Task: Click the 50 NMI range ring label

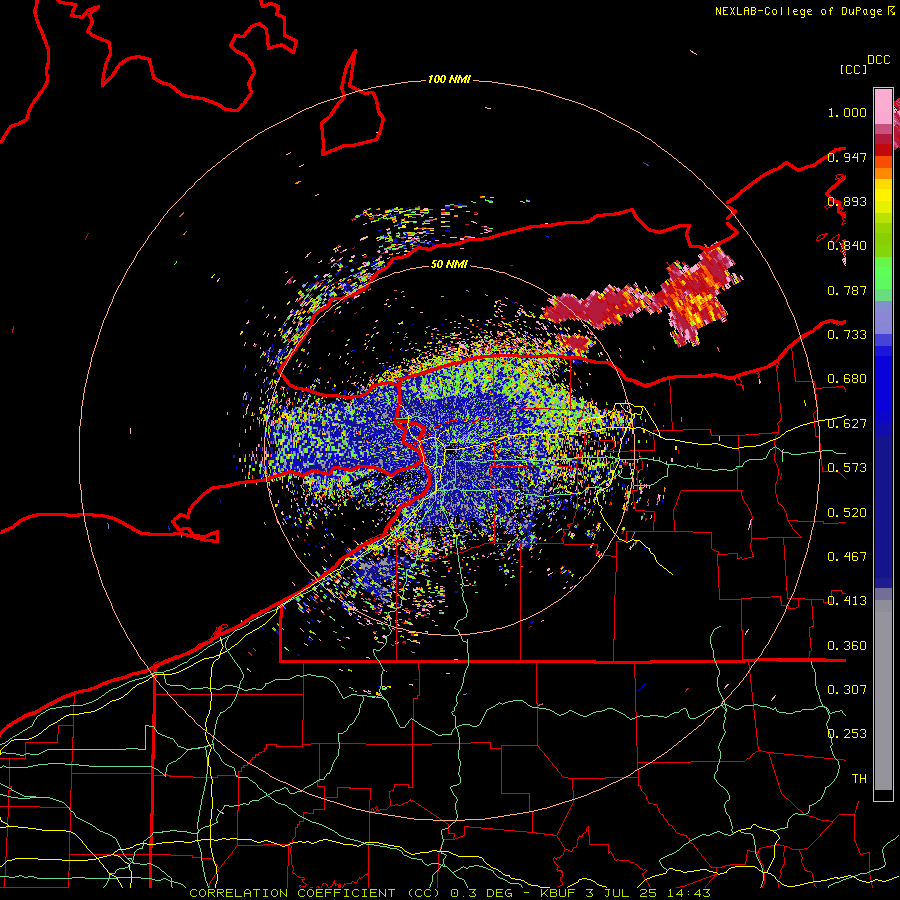Action: click(449, 264)
